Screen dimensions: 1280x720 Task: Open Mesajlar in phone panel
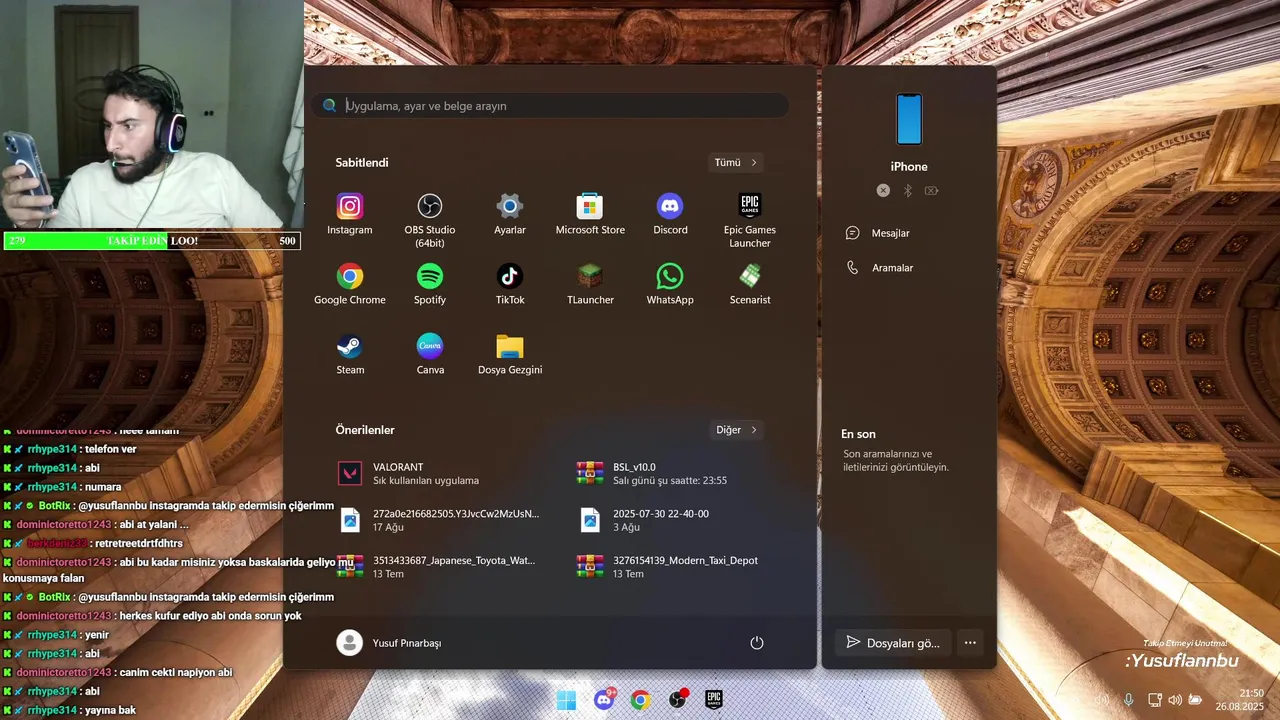909,233
